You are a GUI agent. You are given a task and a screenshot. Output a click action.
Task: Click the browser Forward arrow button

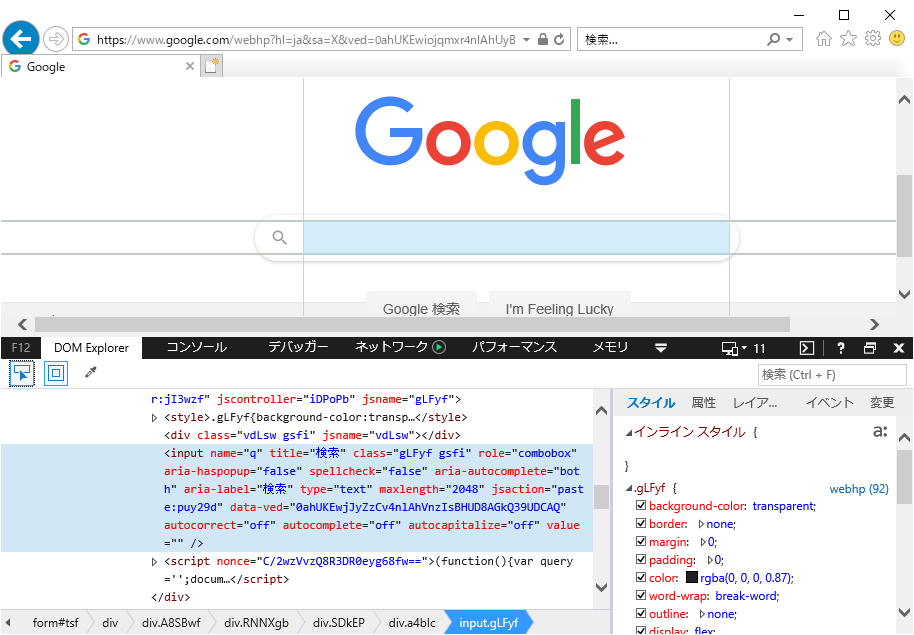pyautogui.click(x=55, y=39)
